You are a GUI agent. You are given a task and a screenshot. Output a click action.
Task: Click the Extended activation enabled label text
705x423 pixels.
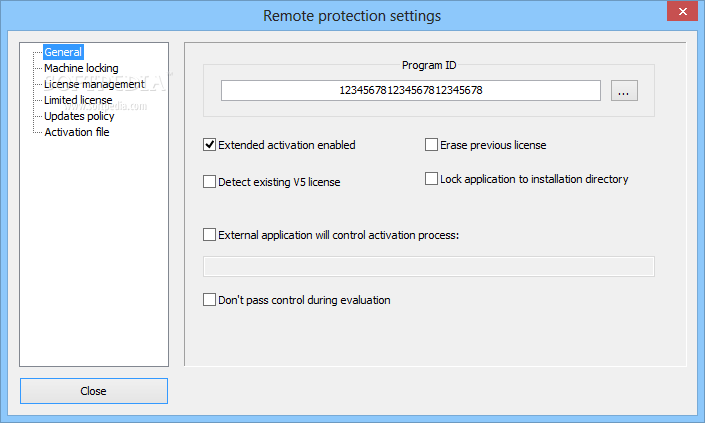(x=287, y=145)
